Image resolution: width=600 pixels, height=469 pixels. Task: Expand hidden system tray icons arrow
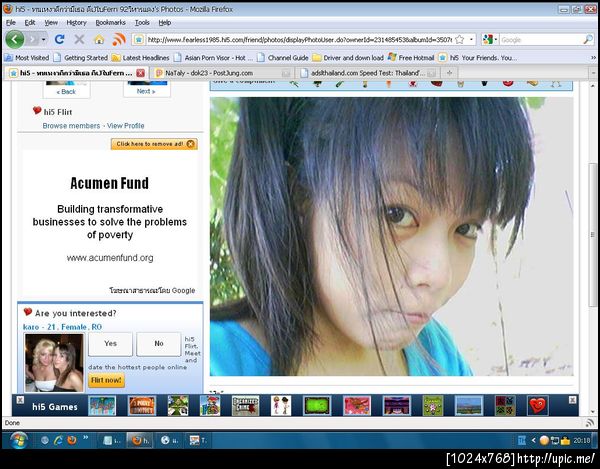coord(533,441)
